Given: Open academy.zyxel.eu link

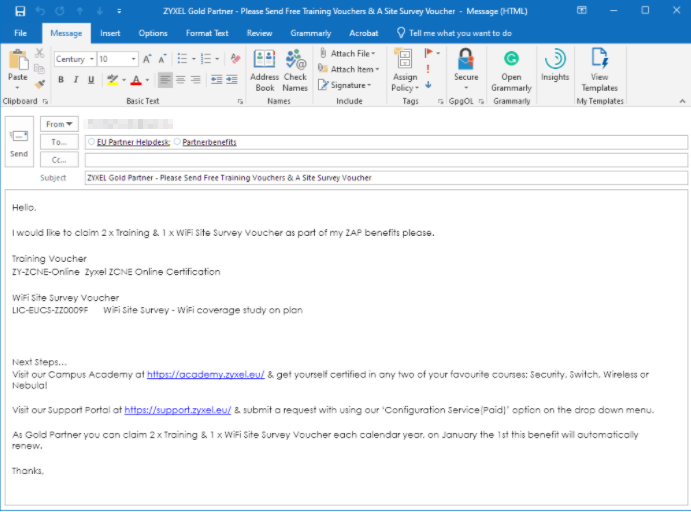Looking at the screenshot, I should [x=205, y=375].
